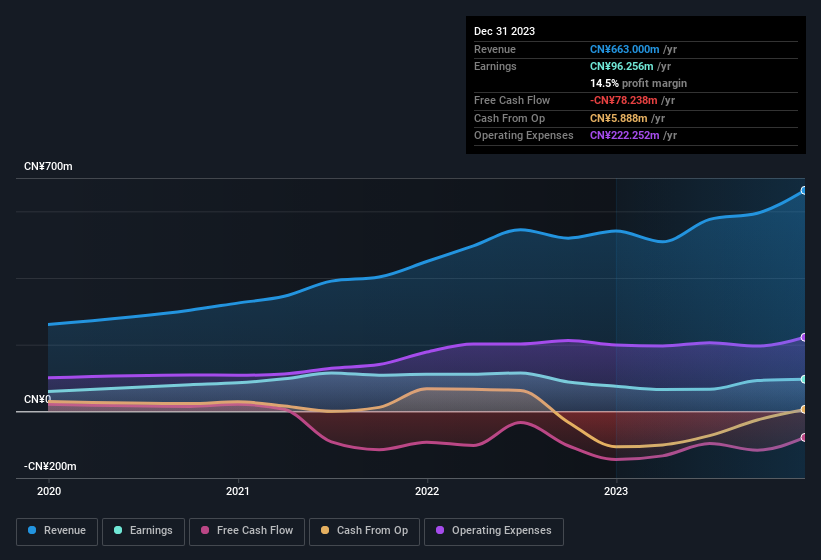Click the 2023 x-axis label
Screen dimensions: 821x560
click(x=616, y=491)
